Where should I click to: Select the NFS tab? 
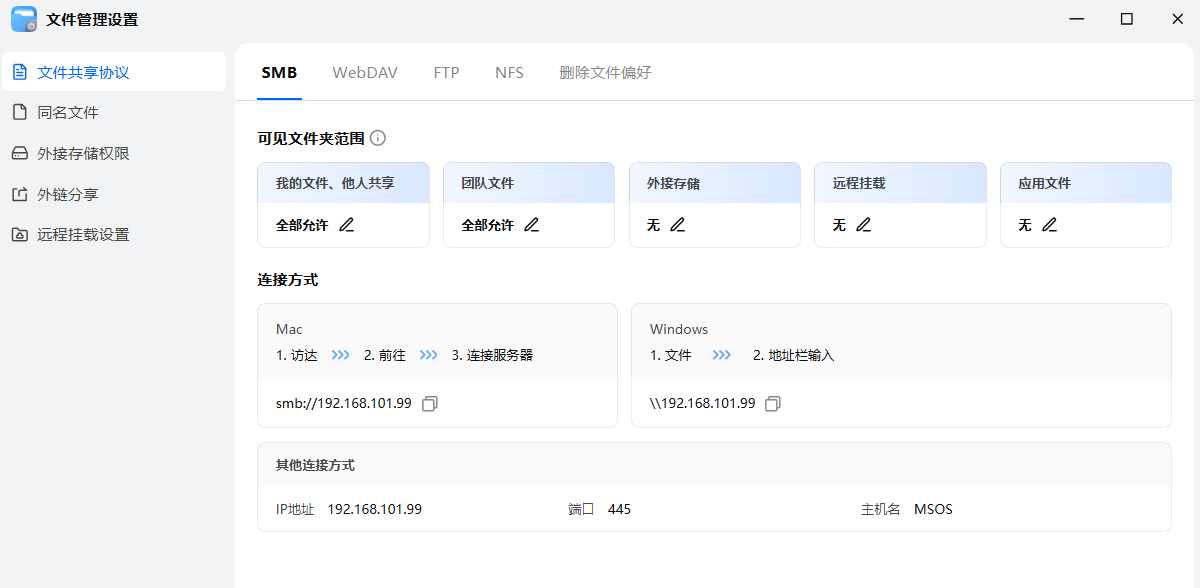(509, 73)
